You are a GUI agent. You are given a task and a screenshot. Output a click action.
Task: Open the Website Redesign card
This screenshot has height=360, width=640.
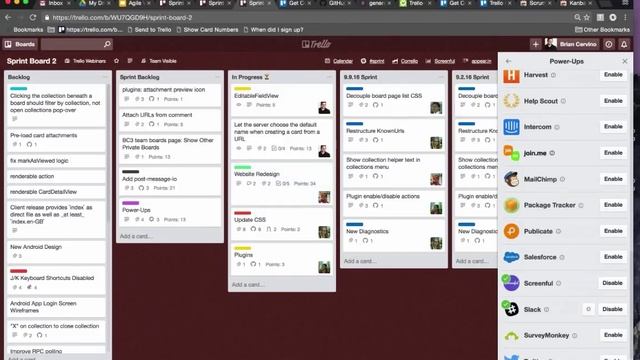click(x=282, y=183)
